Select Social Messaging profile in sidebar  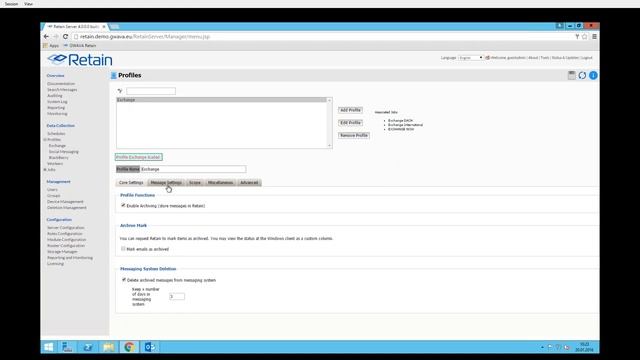(64, 152)
